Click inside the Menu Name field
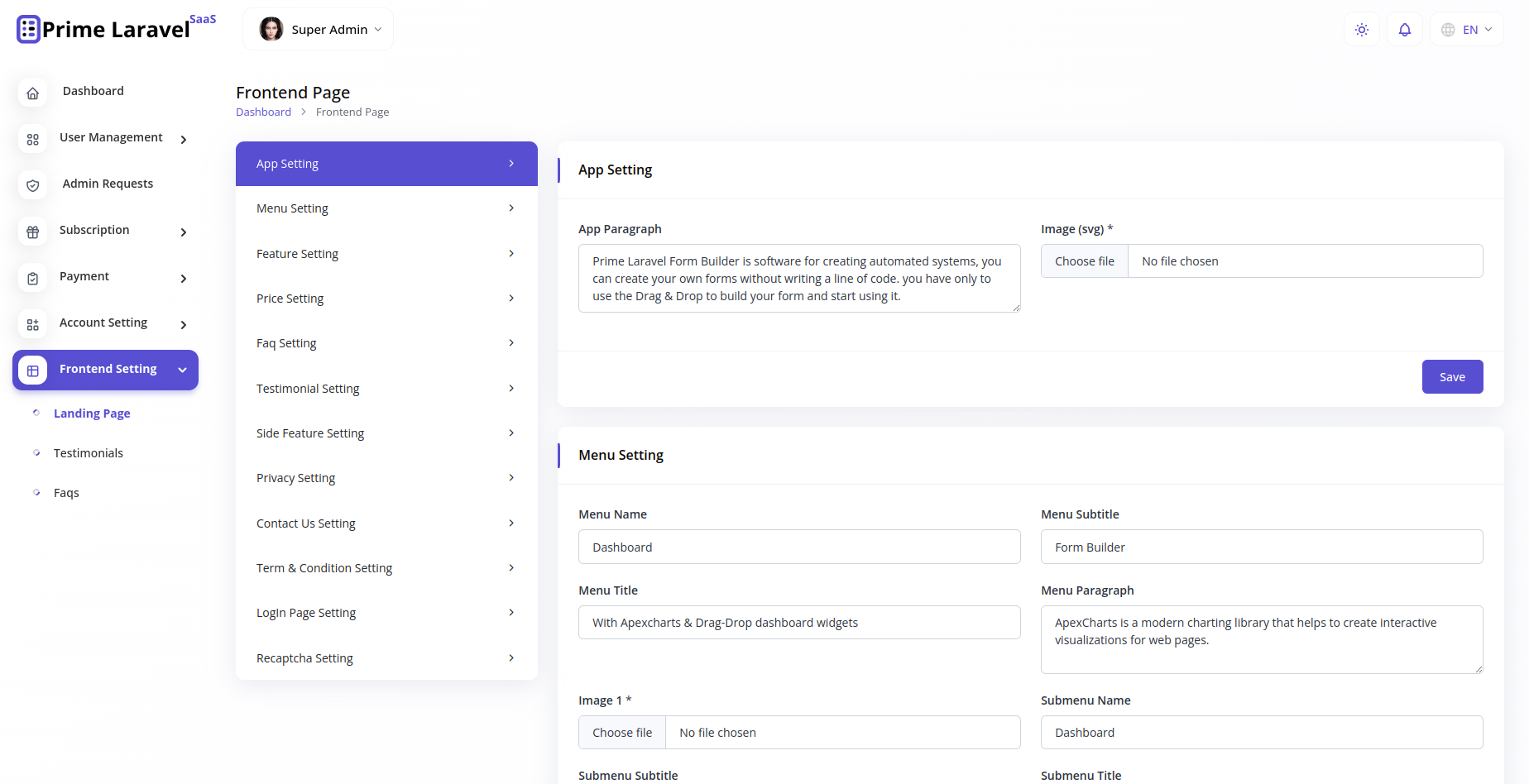 (798, 547)
